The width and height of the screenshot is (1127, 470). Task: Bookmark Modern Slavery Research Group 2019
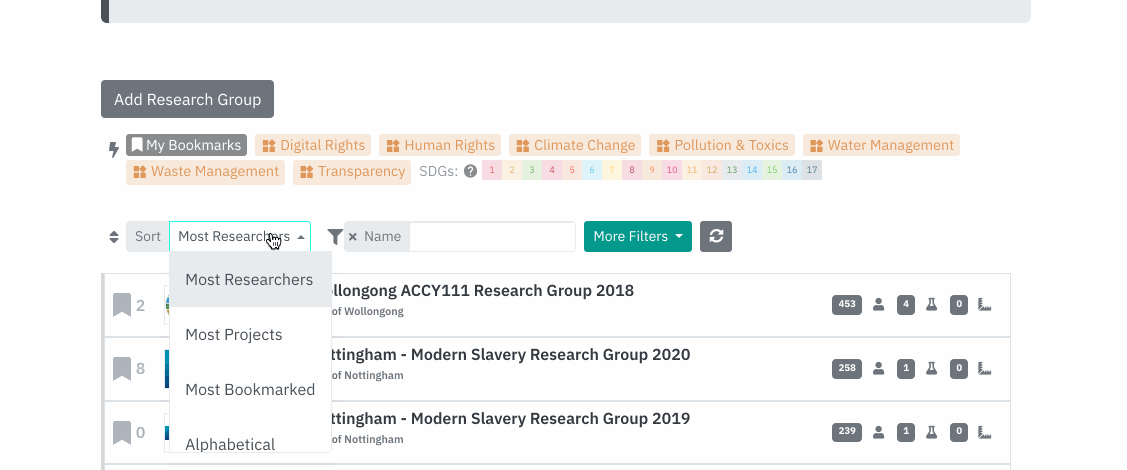(x=122, y=433)
